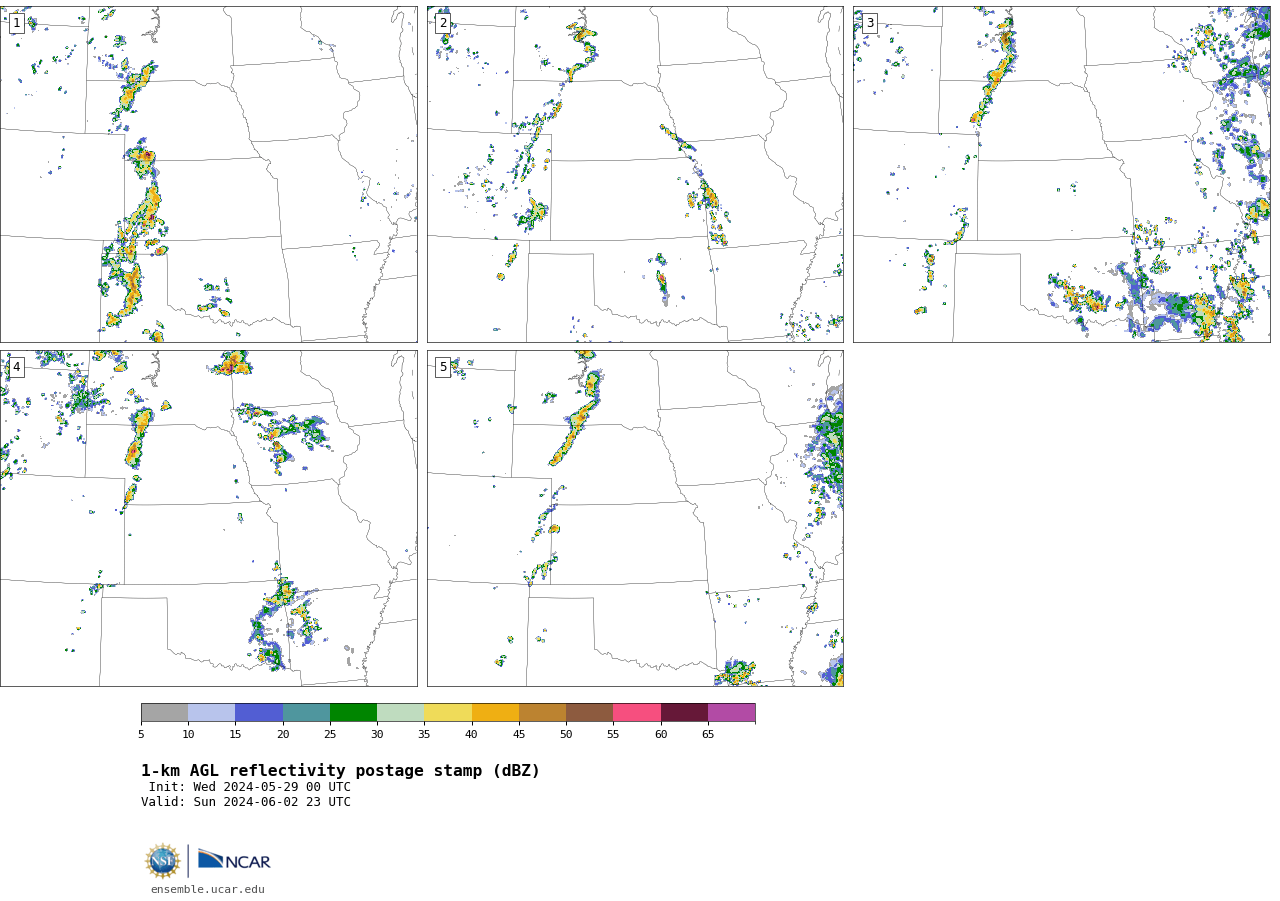Click the maroon 60-65 dBZ swatch

coord(684,713)
